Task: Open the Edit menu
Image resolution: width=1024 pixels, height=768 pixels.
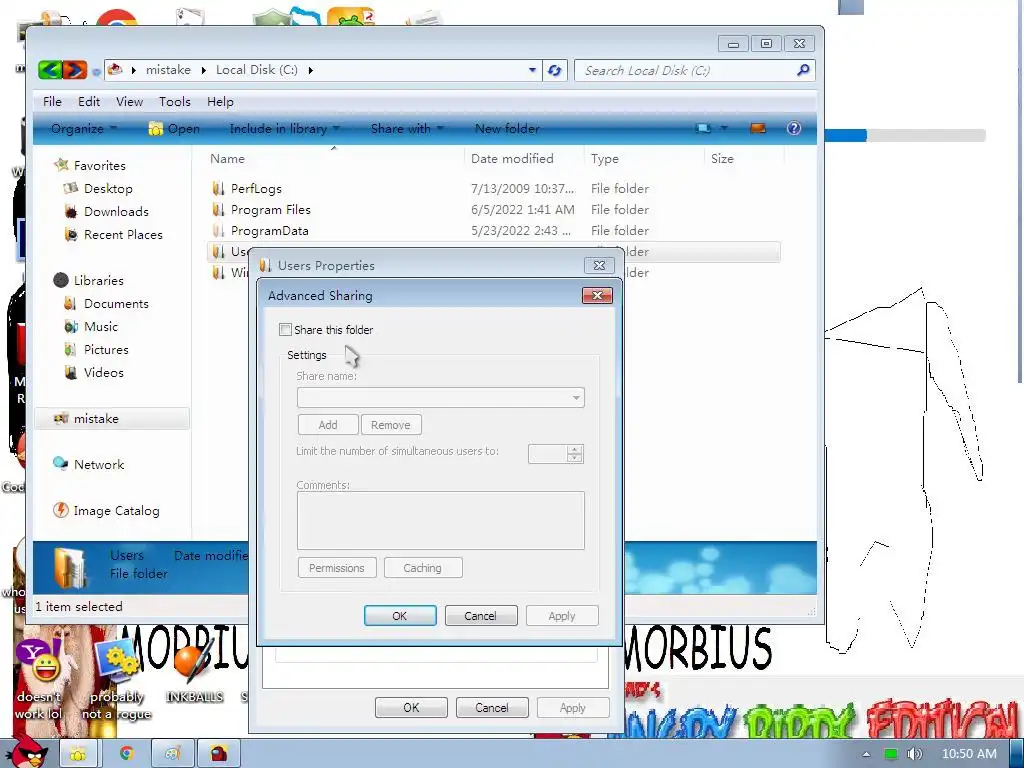Action: tap(89, 102)
